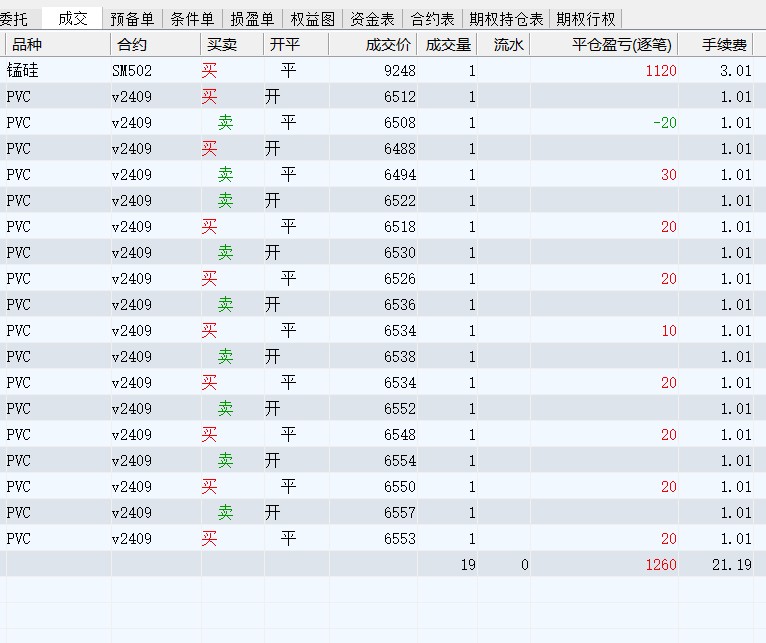Select the trade priced 6552

pyautogui.click(x=383, y=408)
